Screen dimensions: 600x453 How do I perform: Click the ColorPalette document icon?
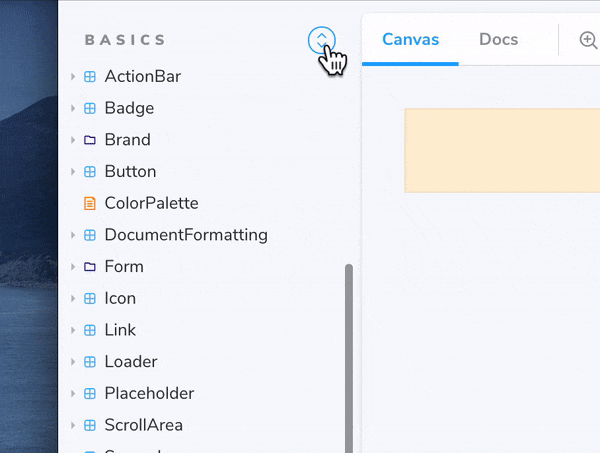[90, 203]
